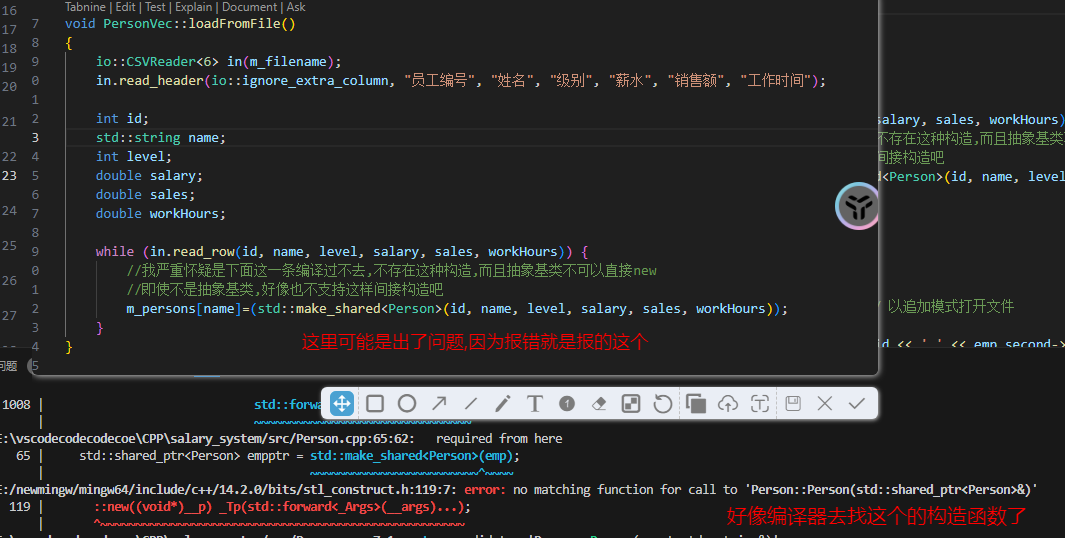Click the Edit code lens link
1065x538 pixels.
tap(126, 7)
